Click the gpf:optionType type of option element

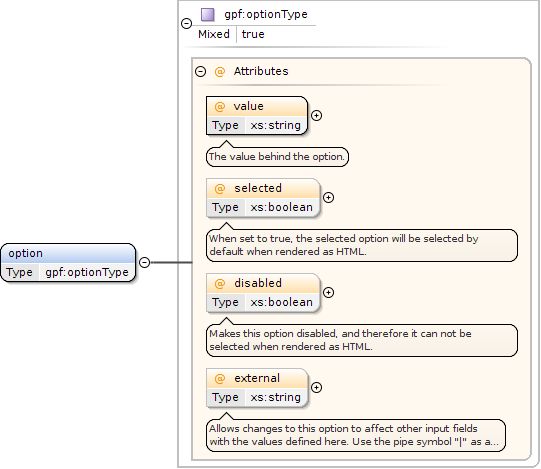tap(87, 272)
